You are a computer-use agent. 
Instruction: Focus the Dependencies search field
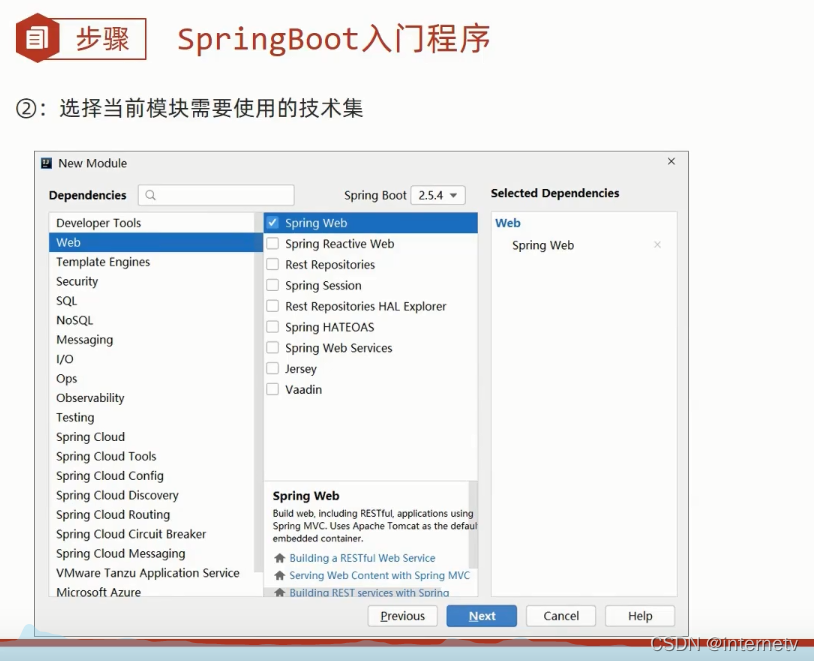(x=216, y=195)
